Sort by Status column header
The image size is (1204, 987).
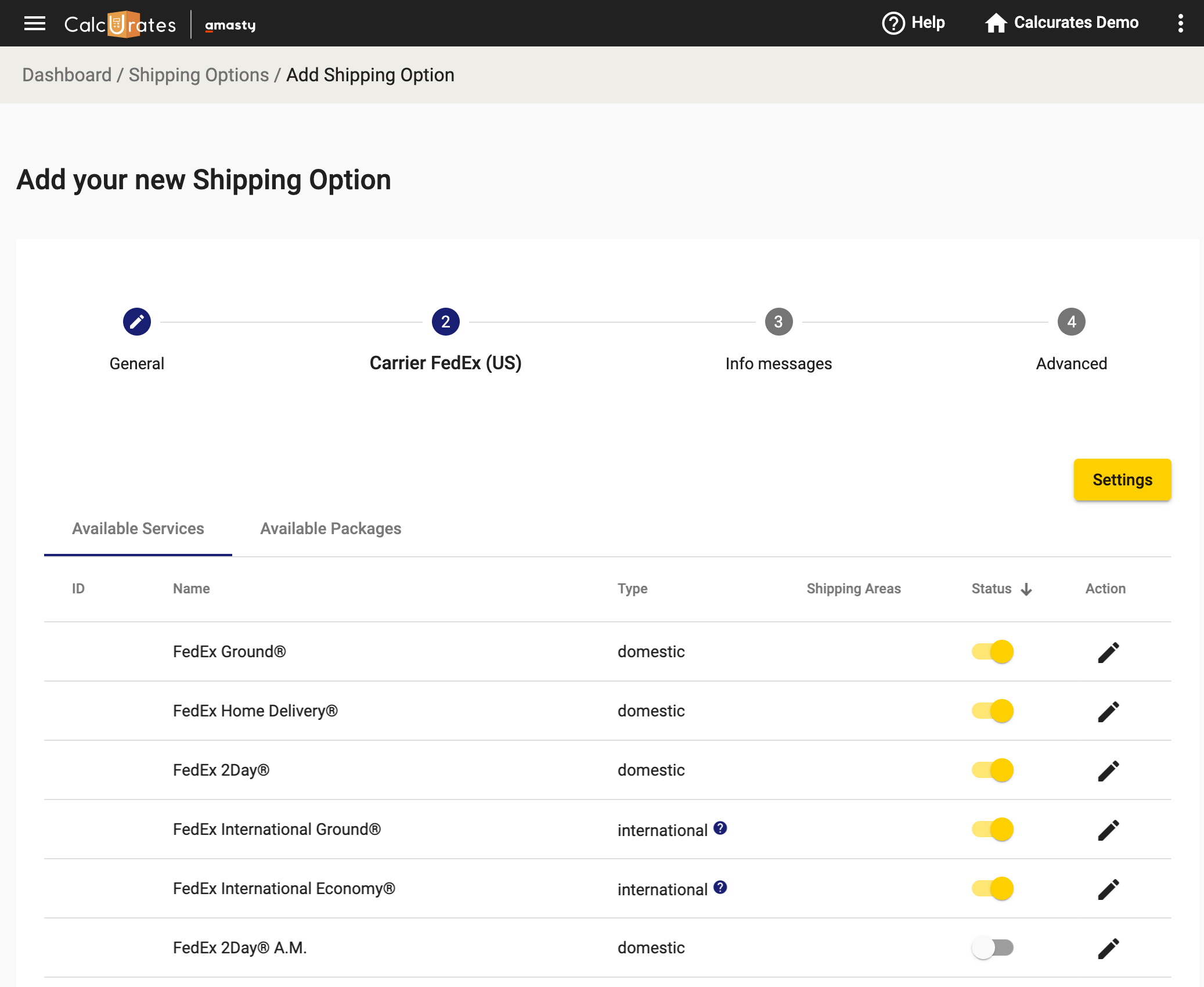[992, 589]
